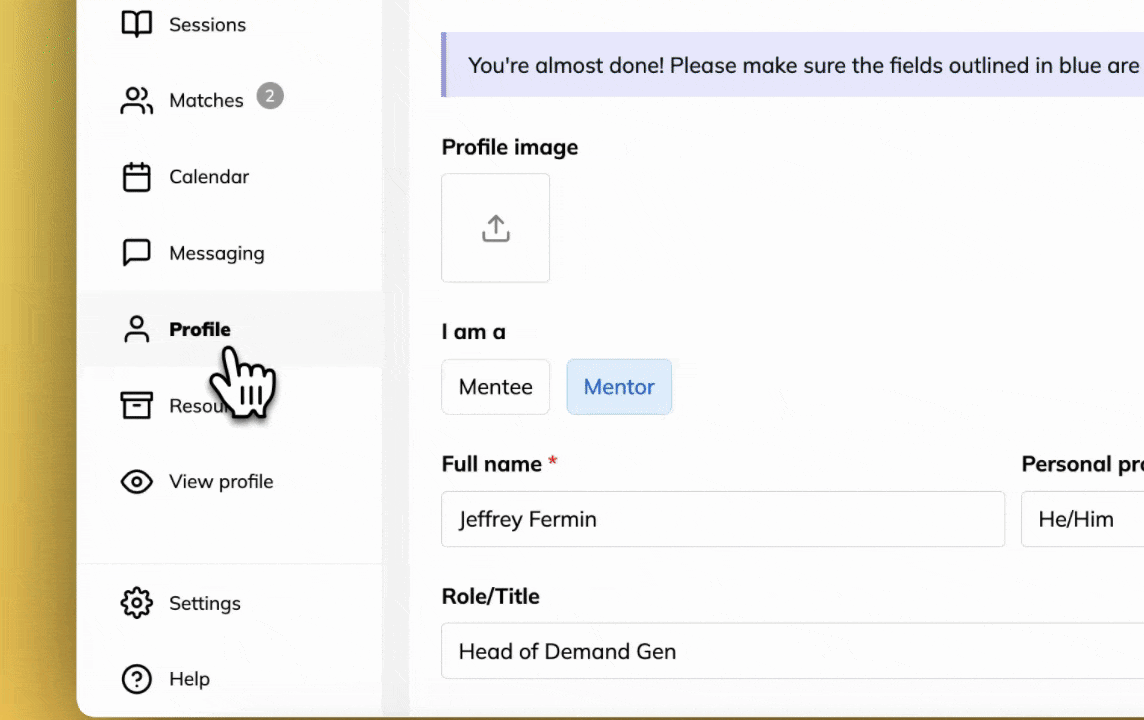Click the View profile eye icon
Viewport: 1144px width, 720px height.
(x=137, y=482)
